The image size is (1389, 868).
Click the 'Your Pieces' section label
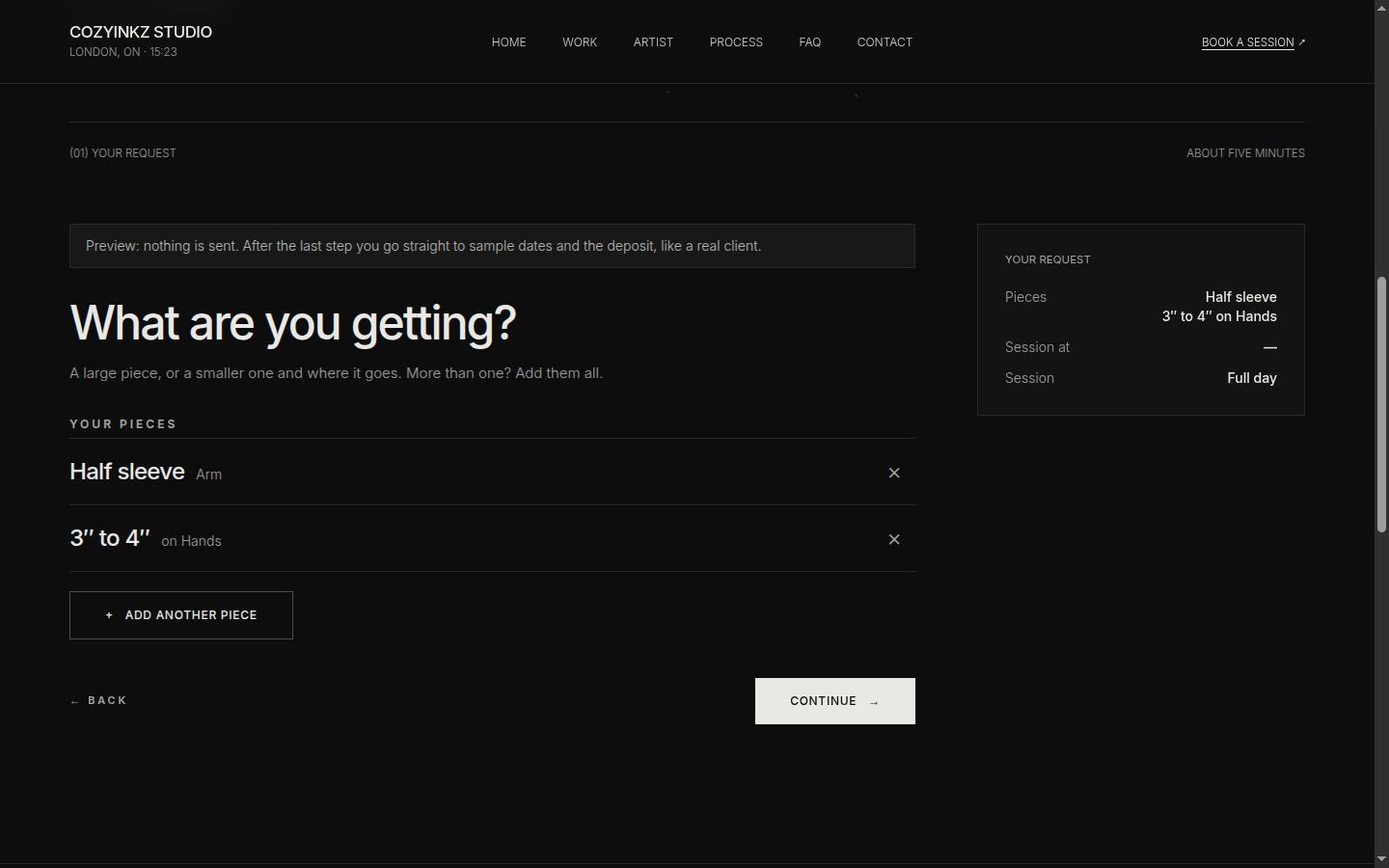(123, 424)
